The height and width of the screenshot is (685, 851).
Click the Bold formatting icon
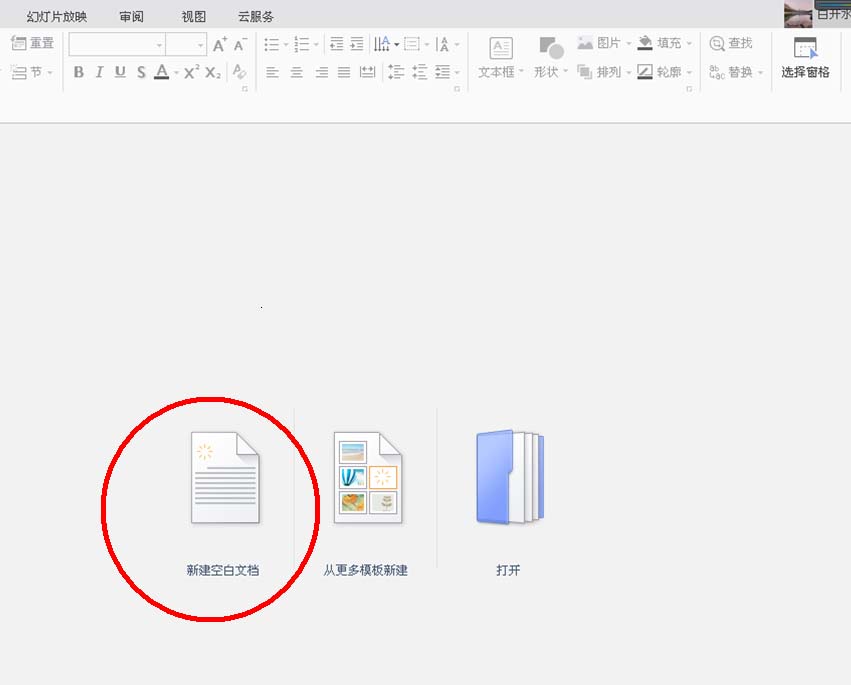point(79,72)
